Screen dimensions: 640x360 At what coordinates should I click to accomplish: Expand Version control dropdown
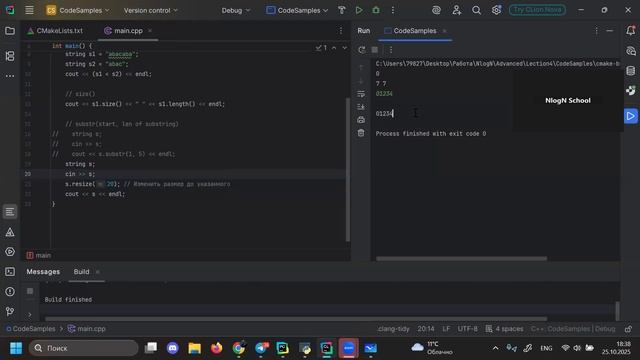[151, 10]
